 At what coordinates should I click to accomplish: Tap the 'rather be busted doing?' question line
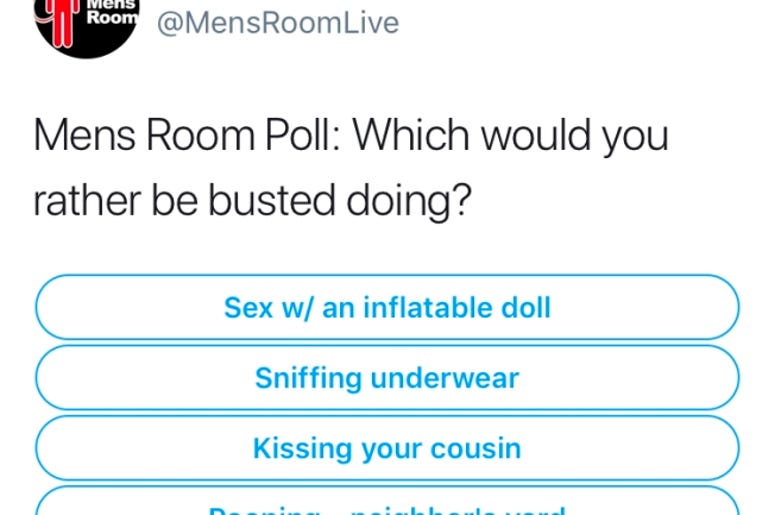point(252,201)
